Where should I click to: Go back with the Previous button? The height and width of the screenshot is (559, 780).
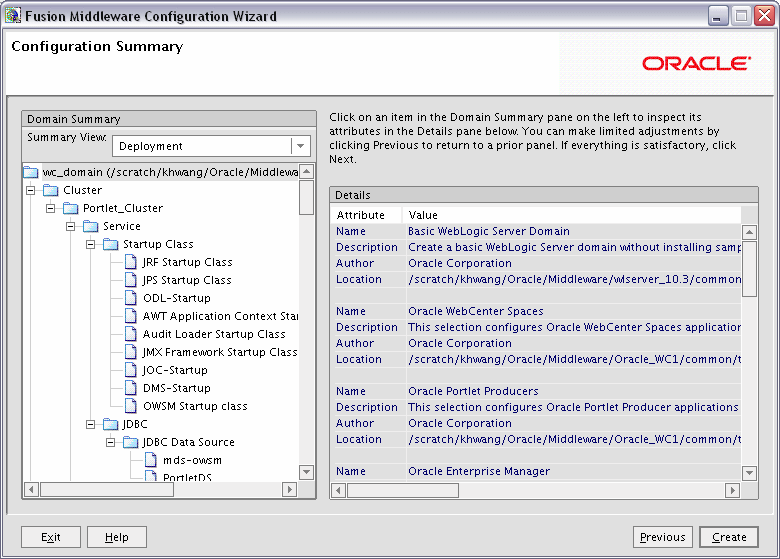tap(663, 537)
